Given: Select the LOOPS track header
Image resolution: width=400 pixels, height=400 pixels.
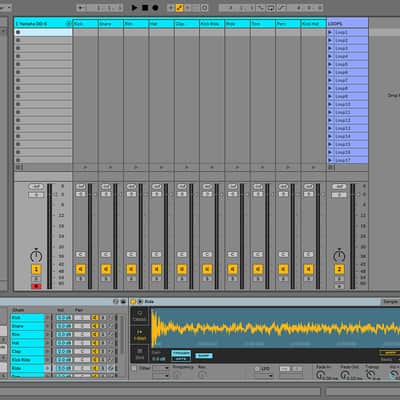Looking at the screenshot, I should click(347, 24).
